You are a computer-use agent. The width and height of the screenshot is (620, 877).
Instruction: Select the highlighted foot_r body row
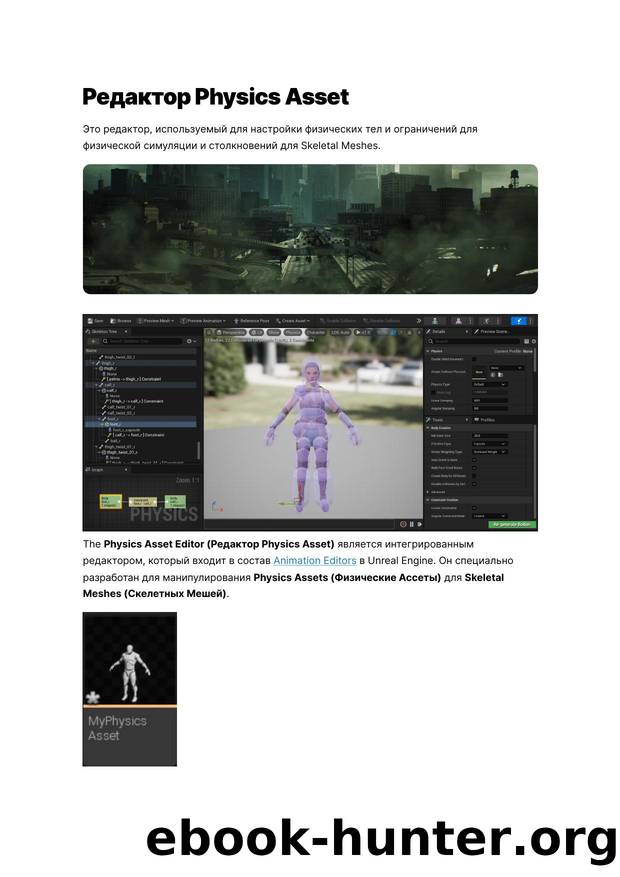(141, 425)
